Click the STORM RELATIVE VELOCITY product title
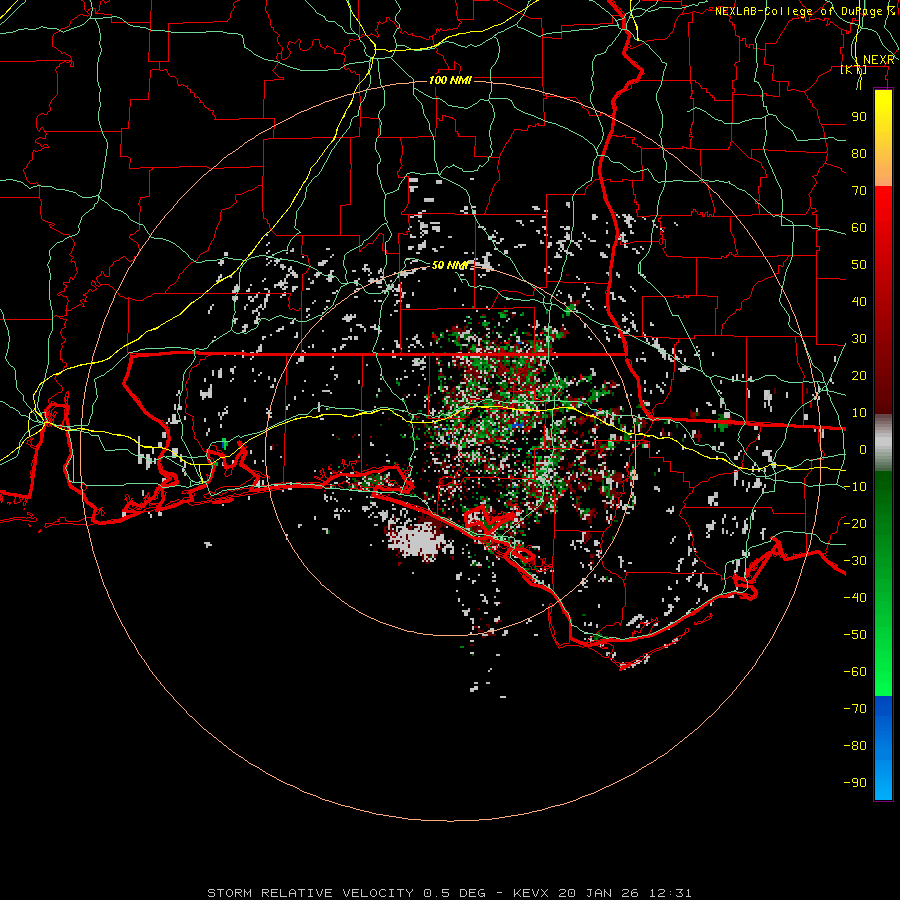Image resolution: width=900 pixels, height=900 pixels. (310, 893)
